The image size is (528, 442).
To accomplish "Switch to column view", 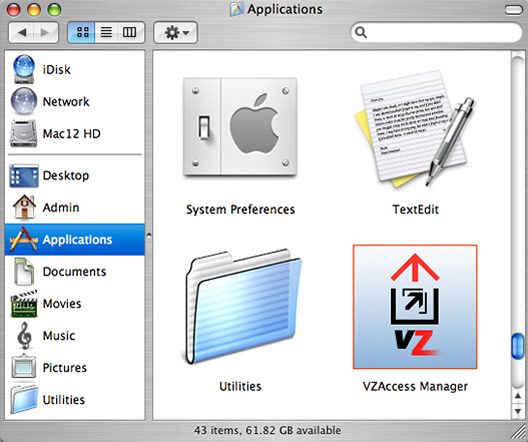I will 130,32.
